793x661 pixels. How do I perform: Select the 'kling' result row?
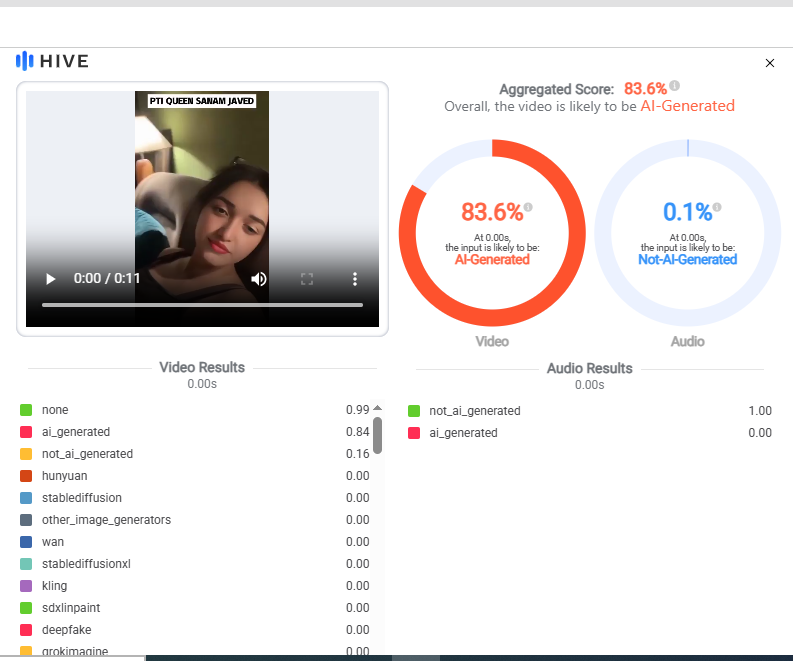point(195,586)
